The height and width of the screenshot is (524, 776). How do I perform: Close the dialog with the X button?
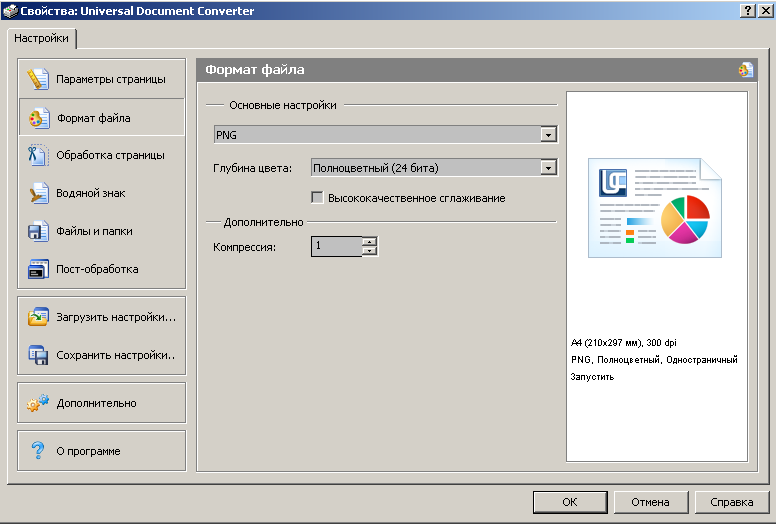click(x=765, y=10)
